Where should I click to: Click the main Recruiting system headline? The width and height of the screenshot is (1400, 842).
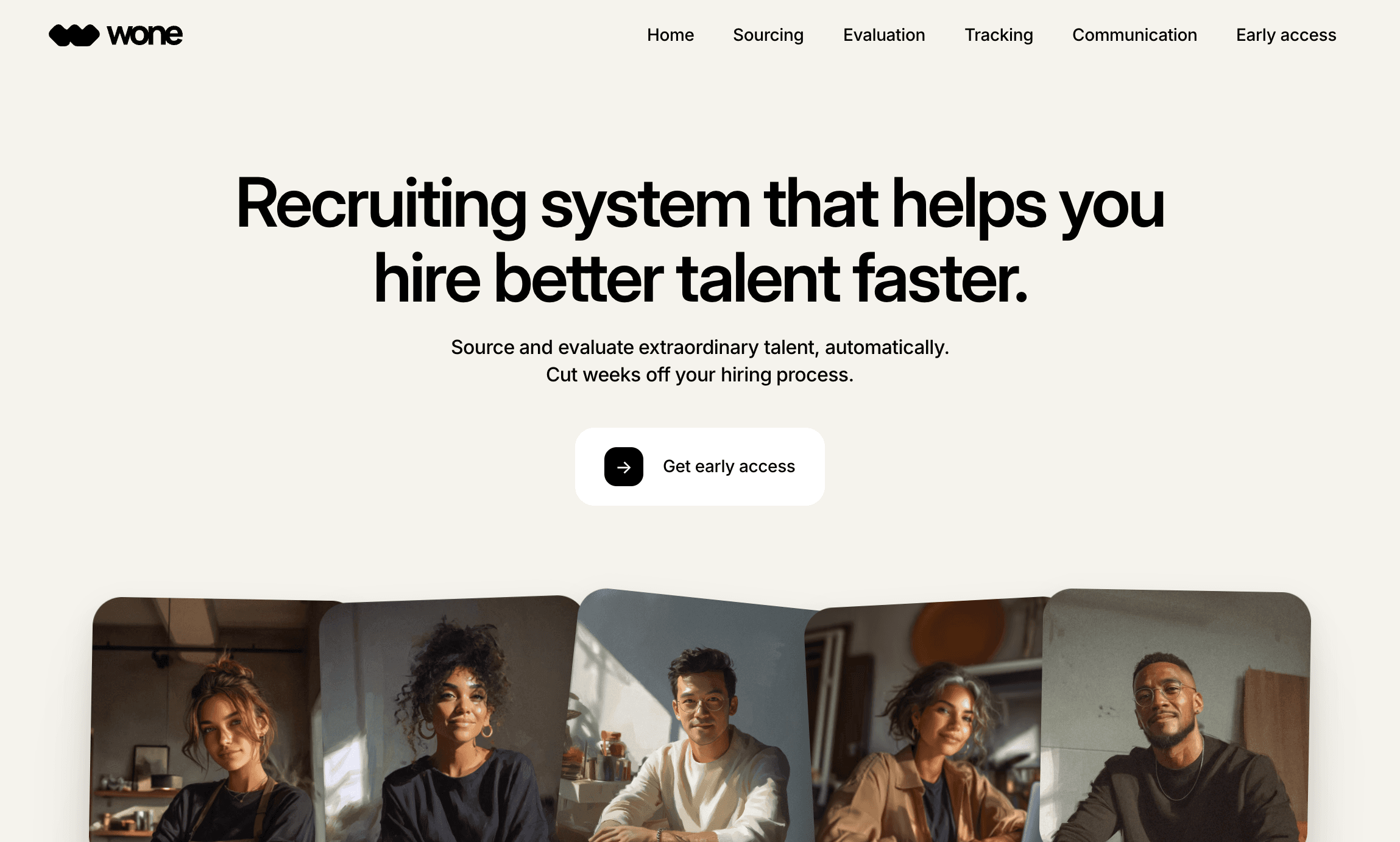[x=699, y=240]
